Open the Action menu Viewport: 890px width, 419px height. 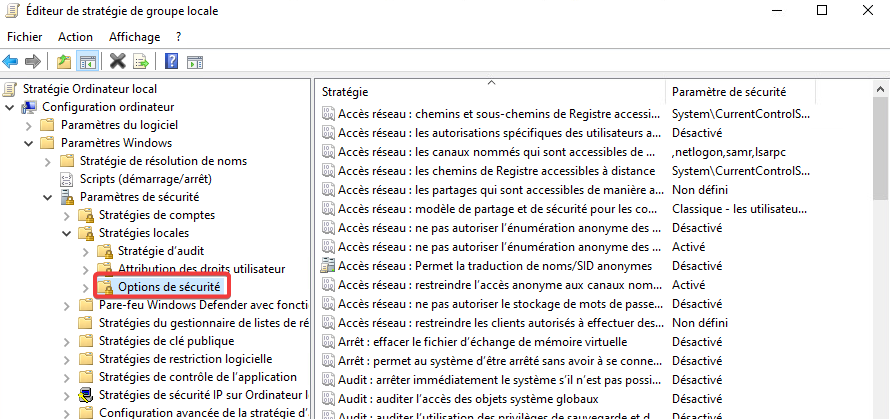pyautogui.click(x=75, y=36)
